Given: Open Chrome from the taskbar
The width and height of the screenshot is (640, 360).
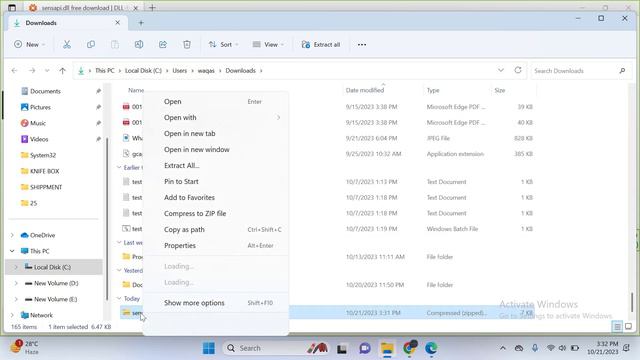Looking at the screenshot, I should [409, 348].
